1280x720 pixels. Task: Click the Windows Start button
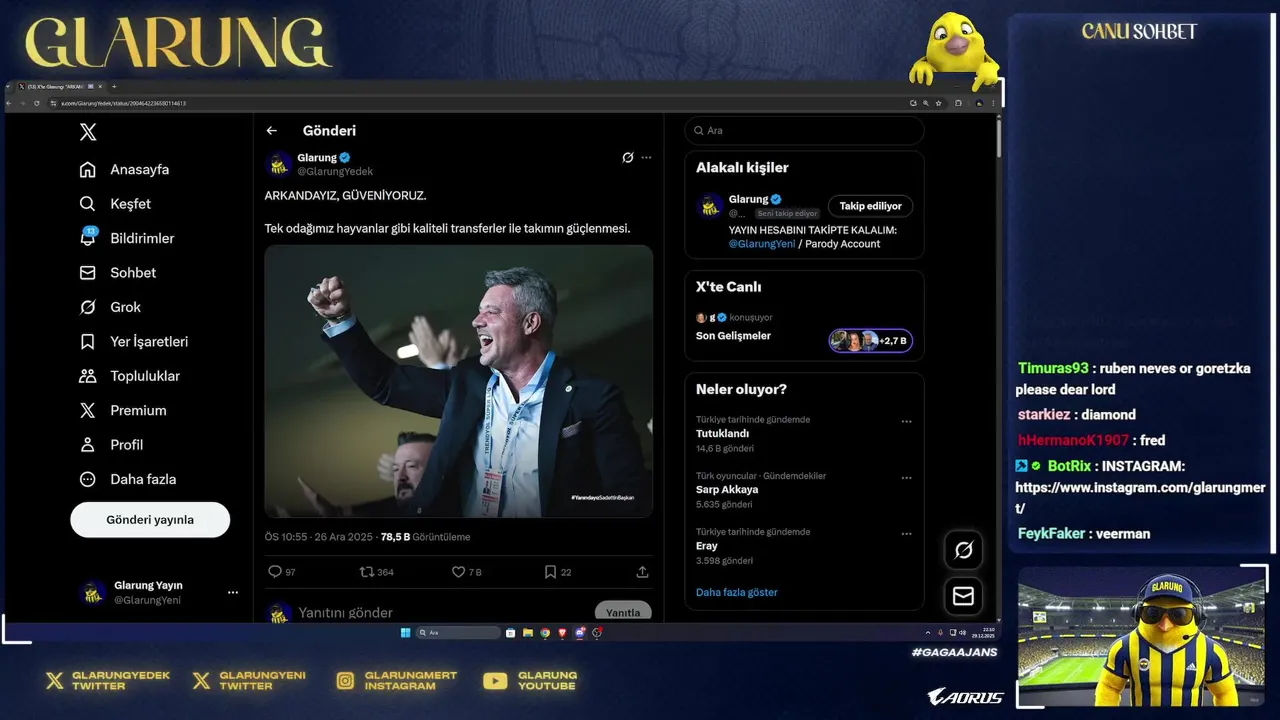pos(405,633)
